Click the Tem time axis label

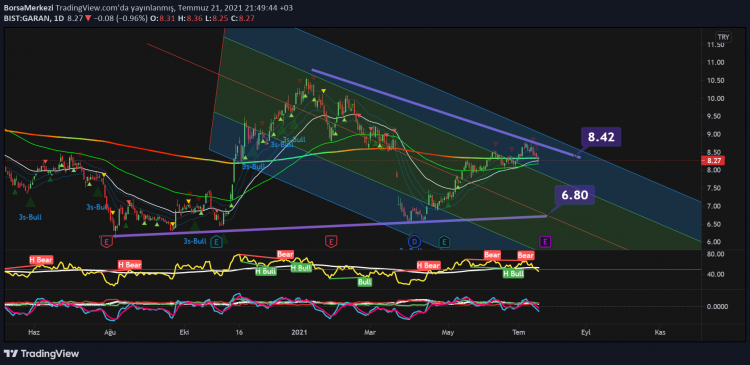pos(518,332)
